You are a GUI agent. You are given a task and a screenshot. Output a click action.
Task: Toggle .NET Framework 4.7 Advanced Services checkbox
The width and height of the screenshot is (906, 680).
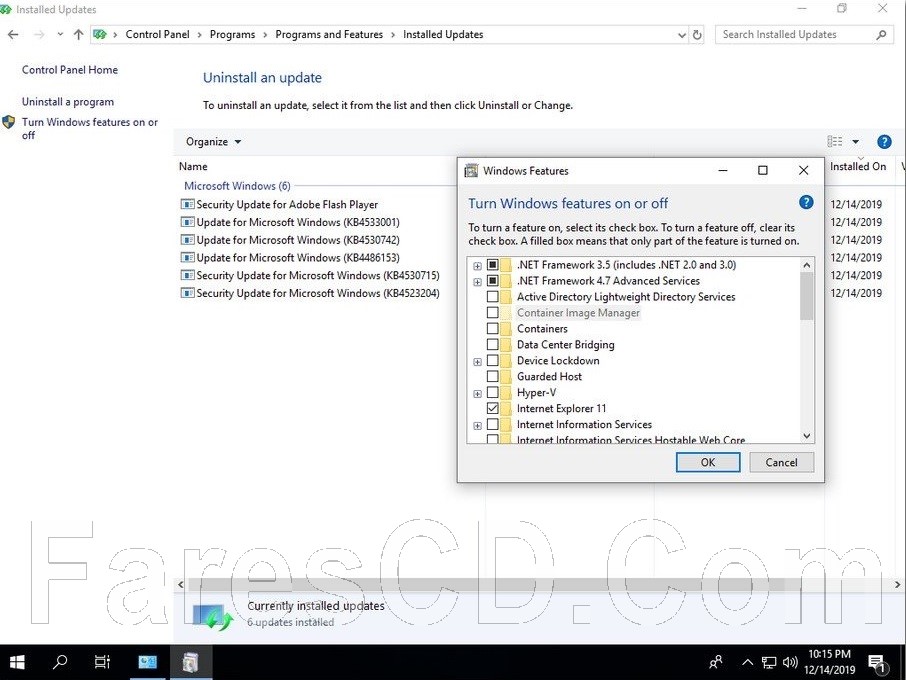tap(492, 281)
